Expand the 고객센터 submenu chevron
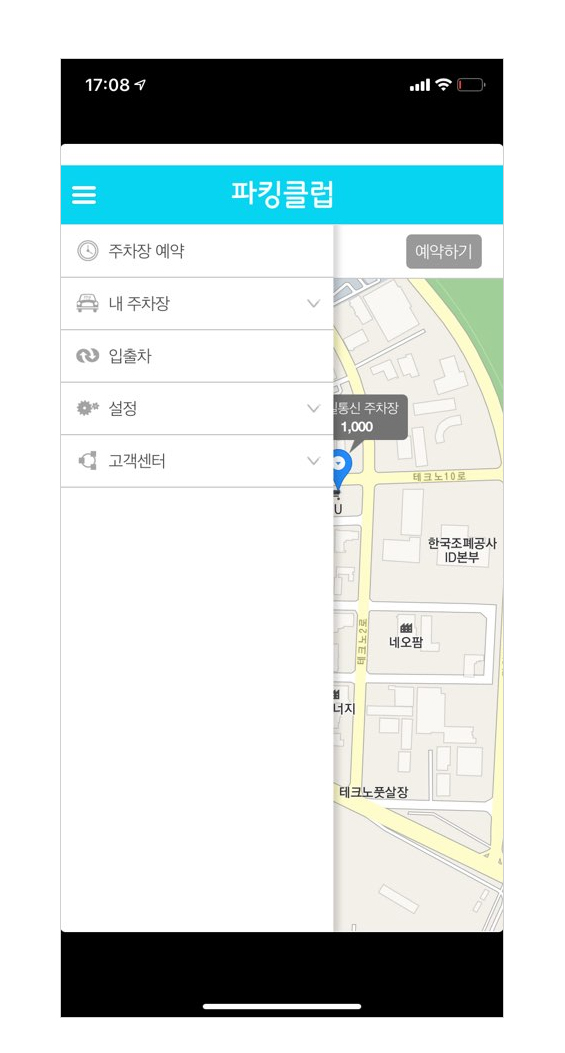This screenshot has width=565, height=1053. (x=313, y=461)
